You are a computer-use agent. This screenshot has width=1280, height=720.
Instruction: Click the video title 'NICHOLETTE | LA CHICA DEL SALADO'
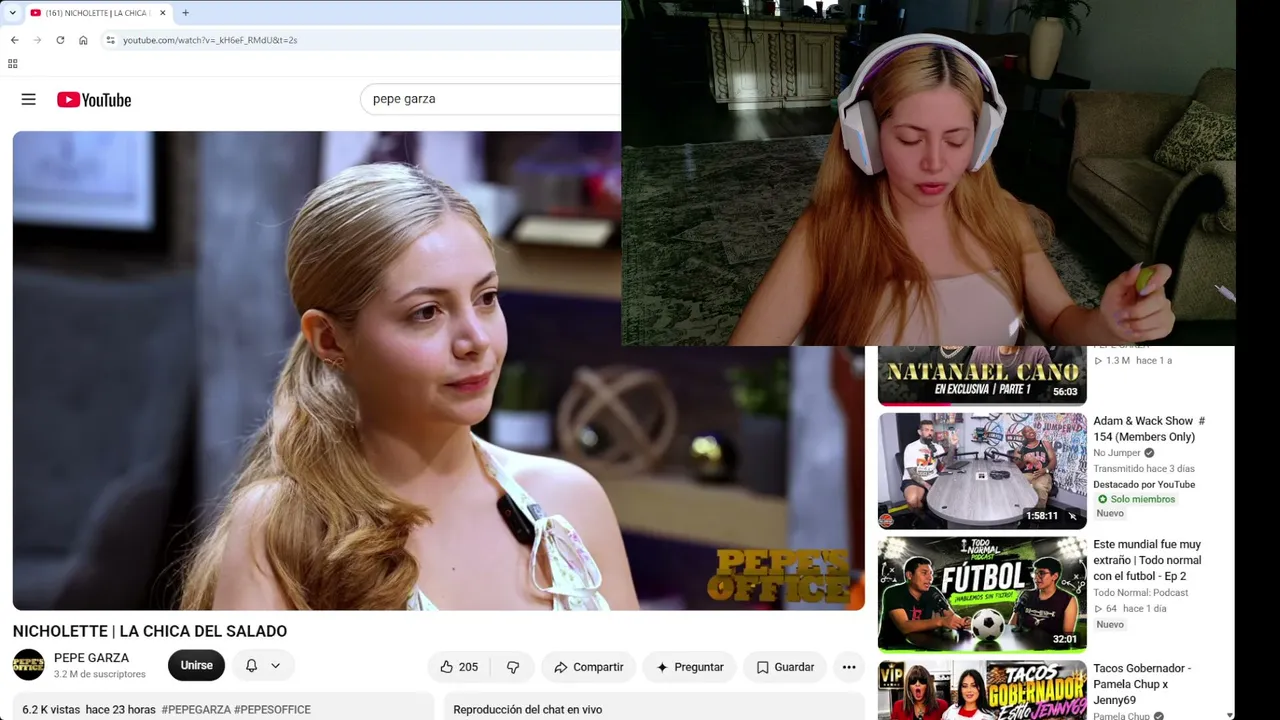pos(150,631)
